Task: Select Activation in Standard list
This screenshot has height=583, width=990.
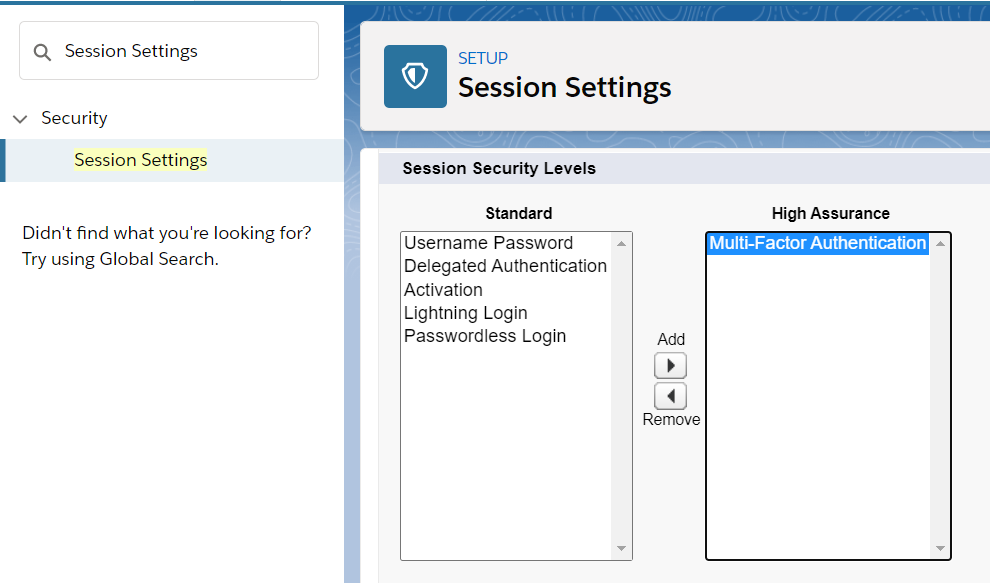Action: [443, 289]
